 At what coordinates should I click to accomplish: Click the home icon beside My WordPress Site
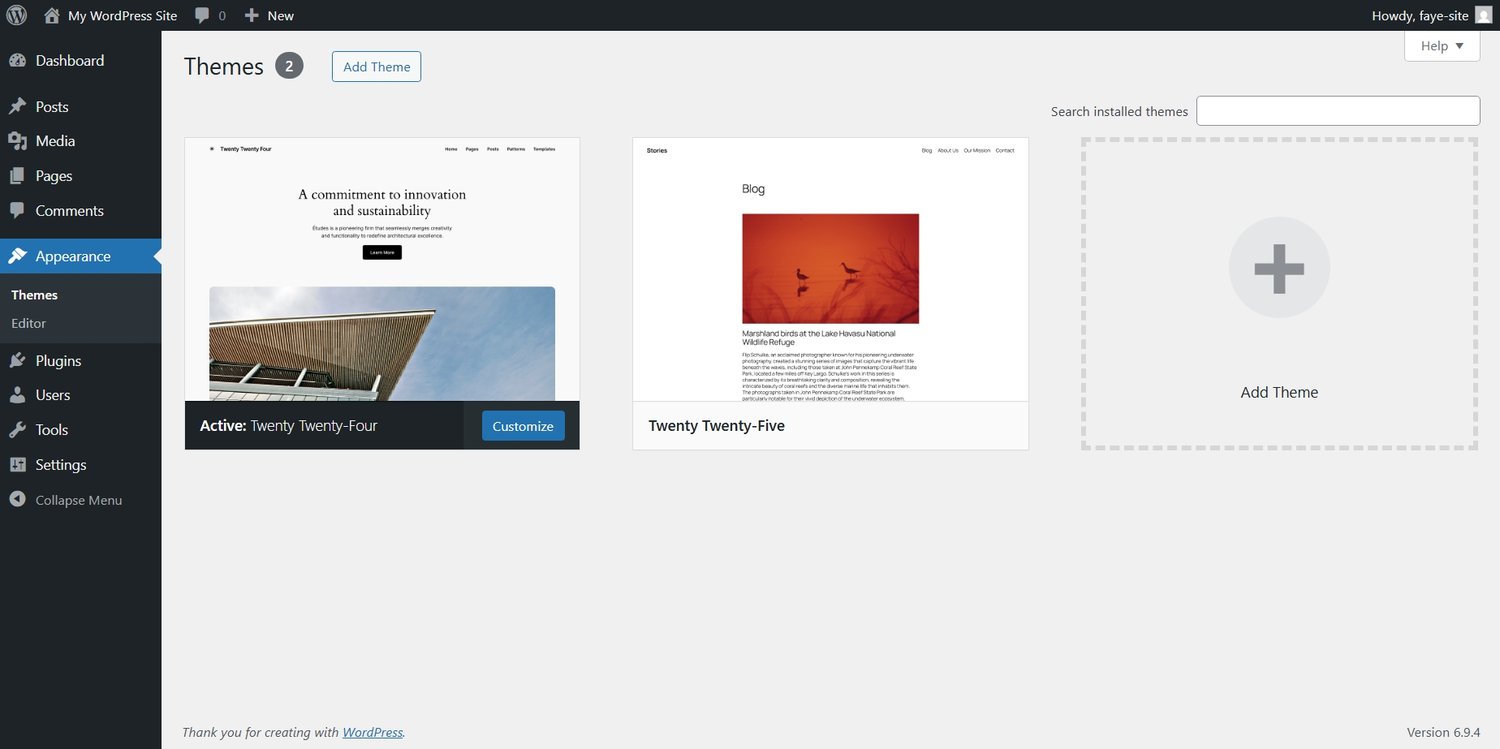pos(52,15)
